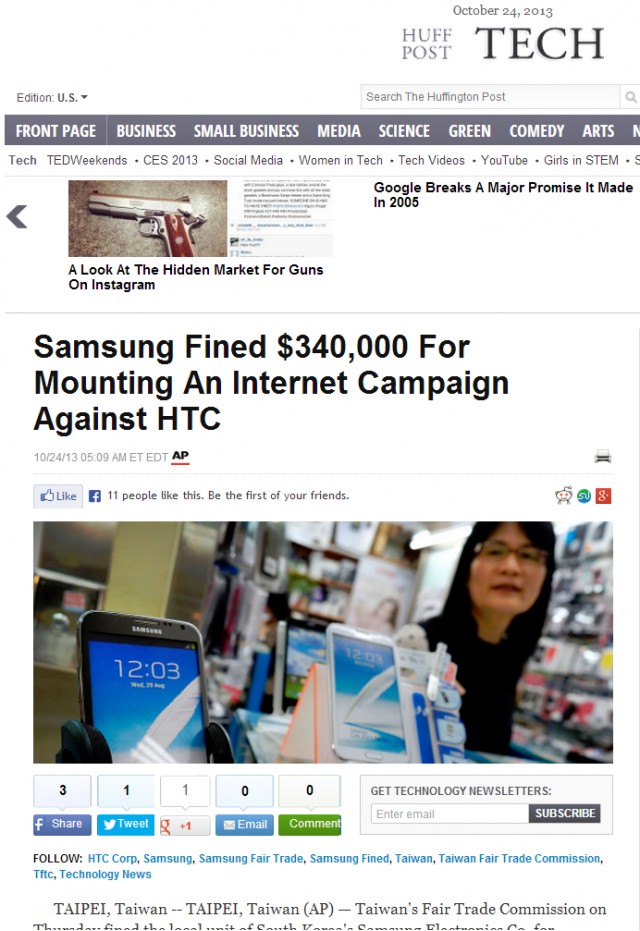Click the green Comment button
Image resolution: width=640 pixels, height=931 pixels.
click(309, 824)
